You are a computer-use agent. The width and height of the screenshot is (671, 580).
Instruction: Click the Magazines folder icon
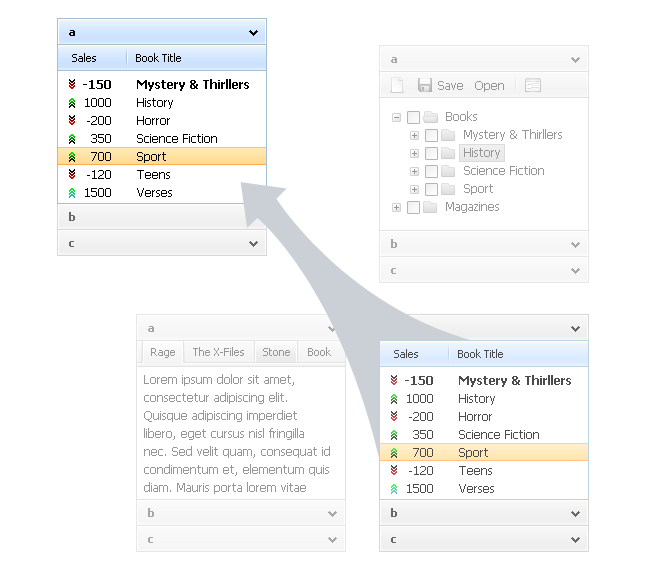click(x=431, y=207)
